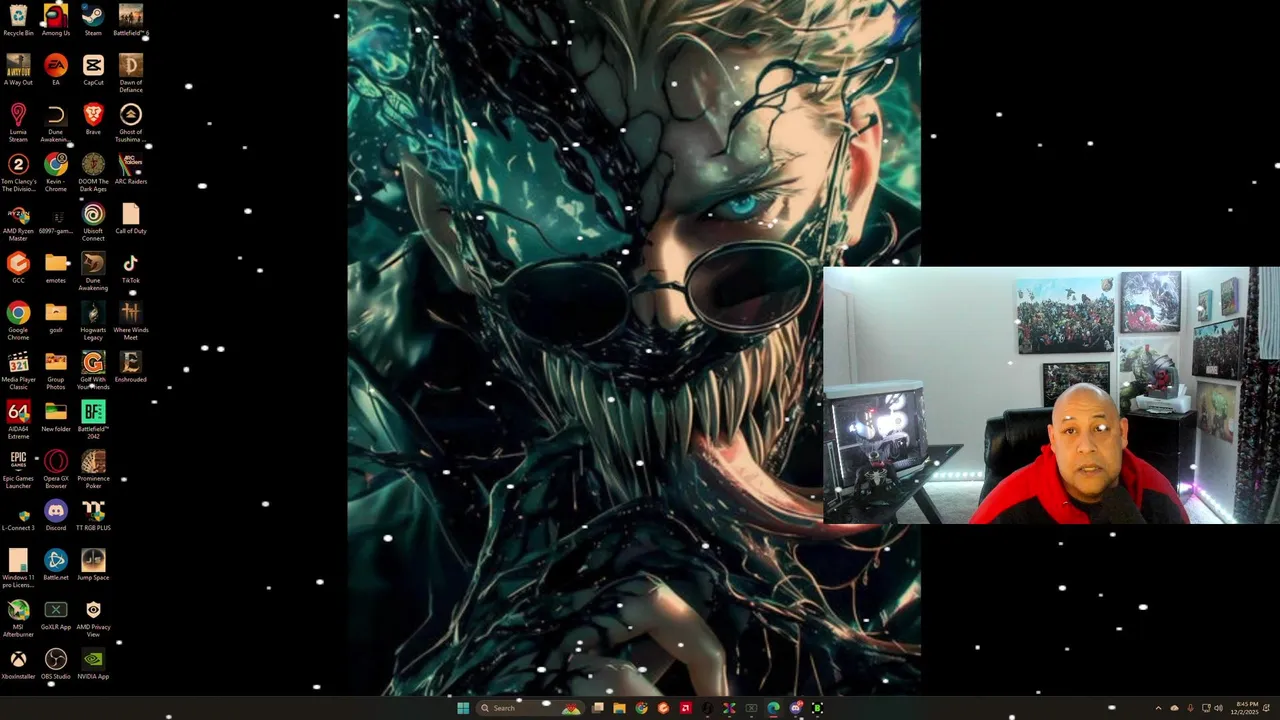Launch Among Us from the desktop
1280x720 pixels.
[x=56, y=20]
